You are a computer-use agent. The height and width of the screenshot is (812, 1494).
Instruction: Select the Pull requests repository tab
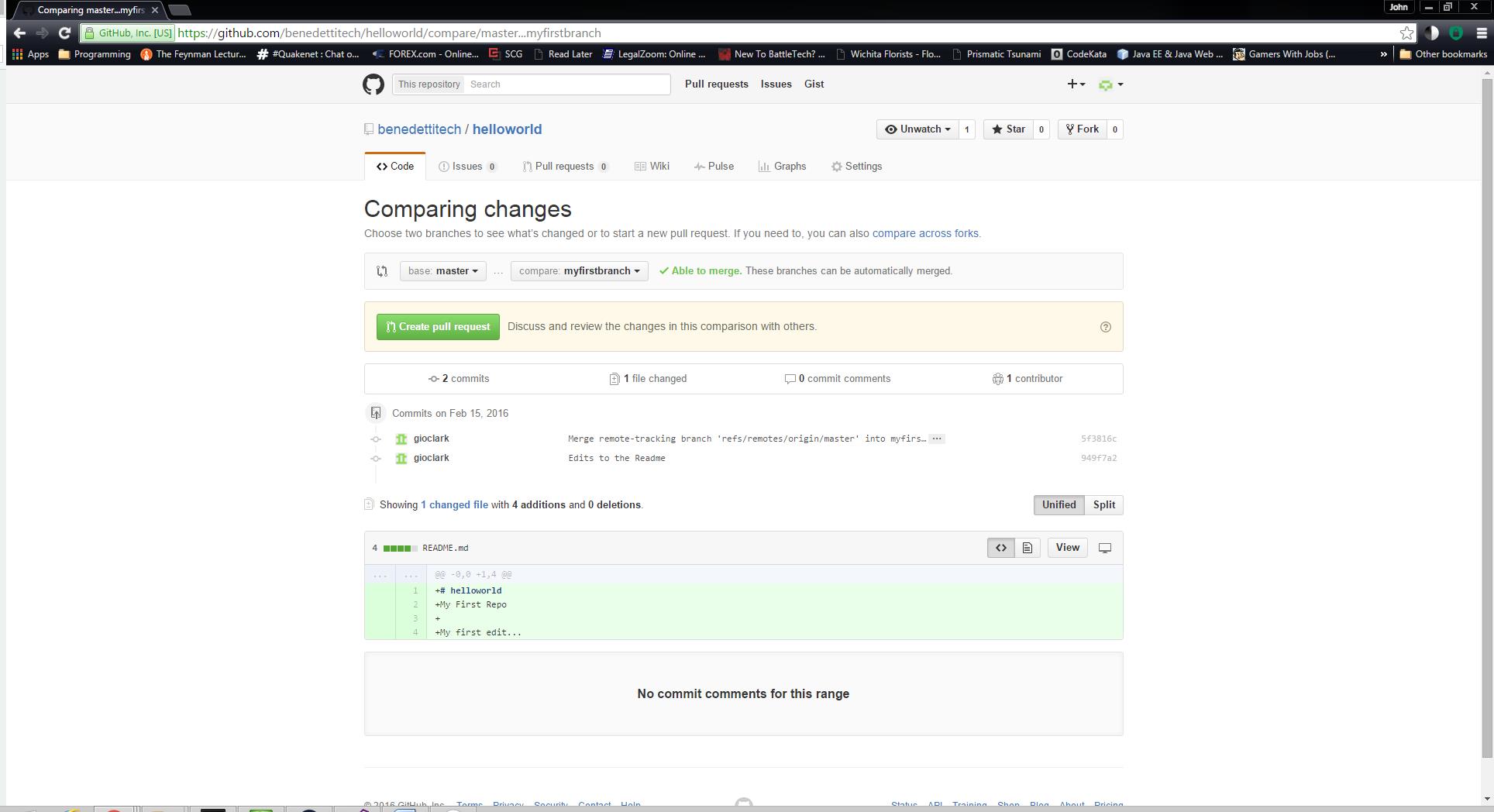pyautogui.click(x=566, y=167)
